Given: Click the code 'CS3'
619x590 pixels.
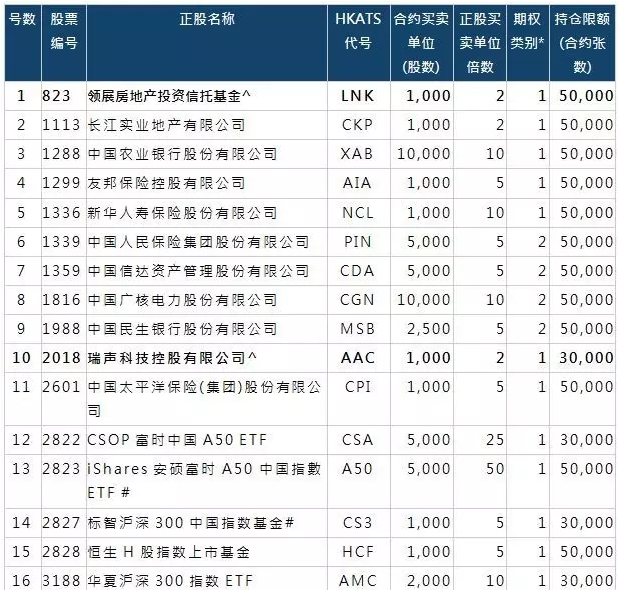Looking at the screenshot, I should pyautogui.click(x=357, y=523).
